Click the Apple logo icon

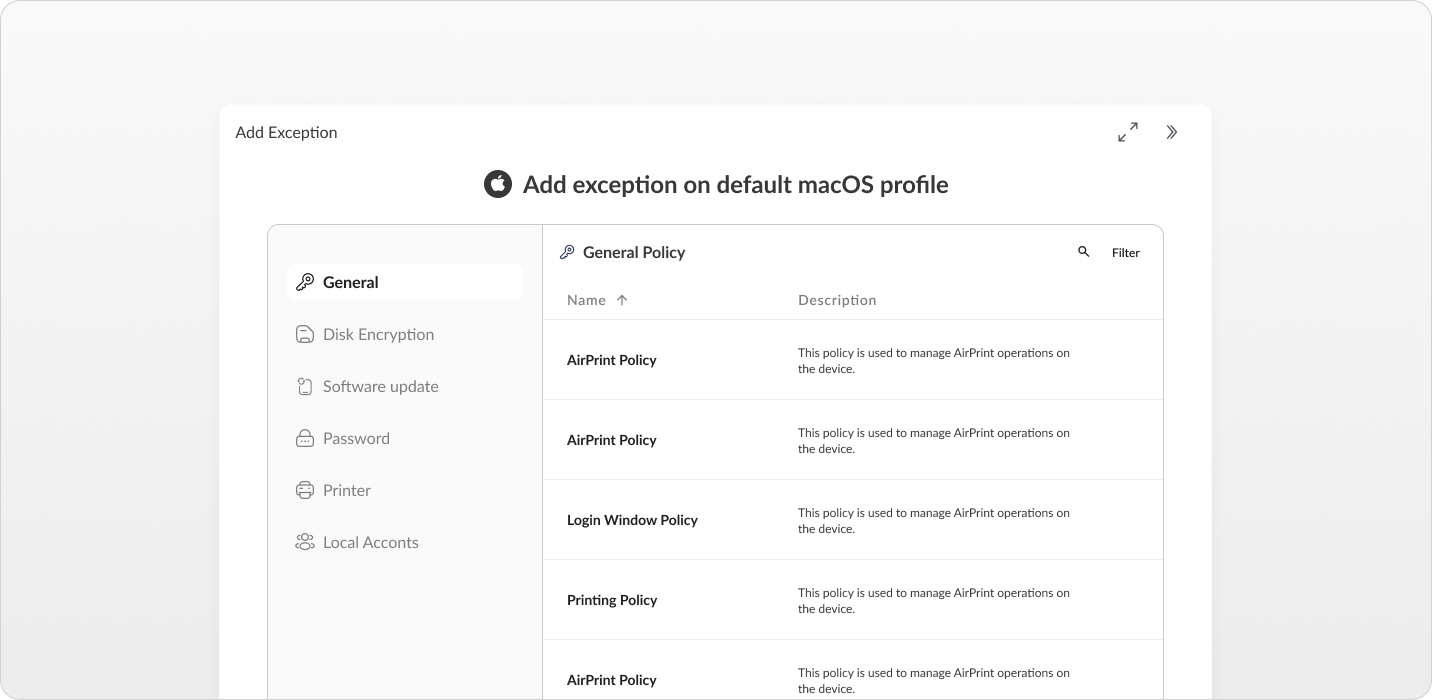498,184
